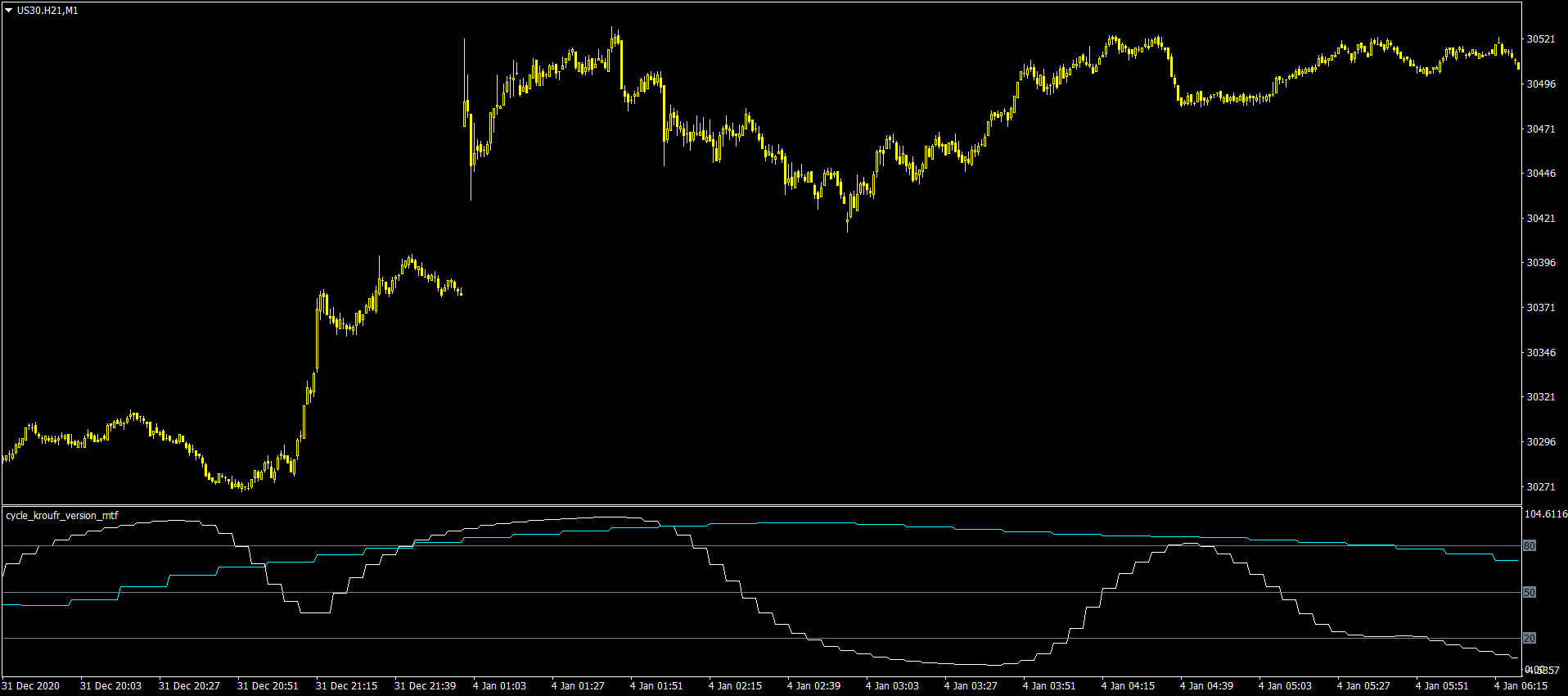This screenshot has width=1568, height=696.
Task: Click the 30496 price axis label
Action: (1541, 84)
